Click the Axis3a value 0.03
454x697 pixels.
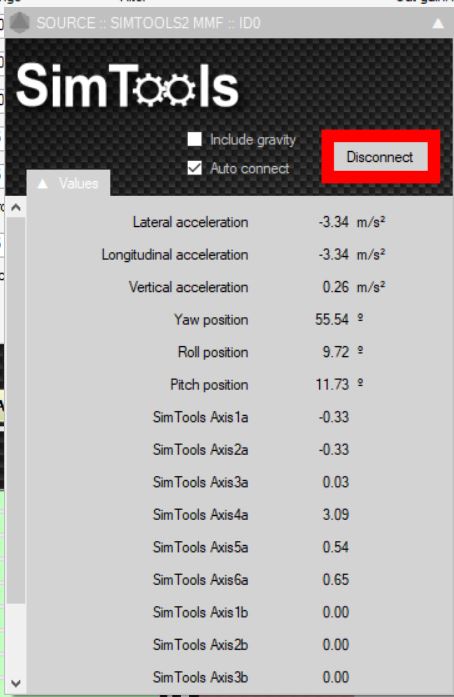[x=336, y=482]
